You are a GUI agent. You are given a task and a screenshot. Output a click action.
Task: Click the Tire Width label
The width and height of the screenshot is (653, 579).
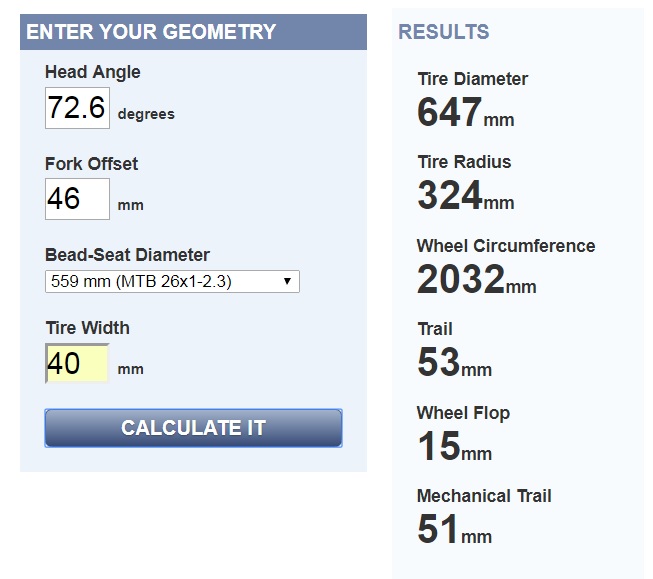(87, 328)
